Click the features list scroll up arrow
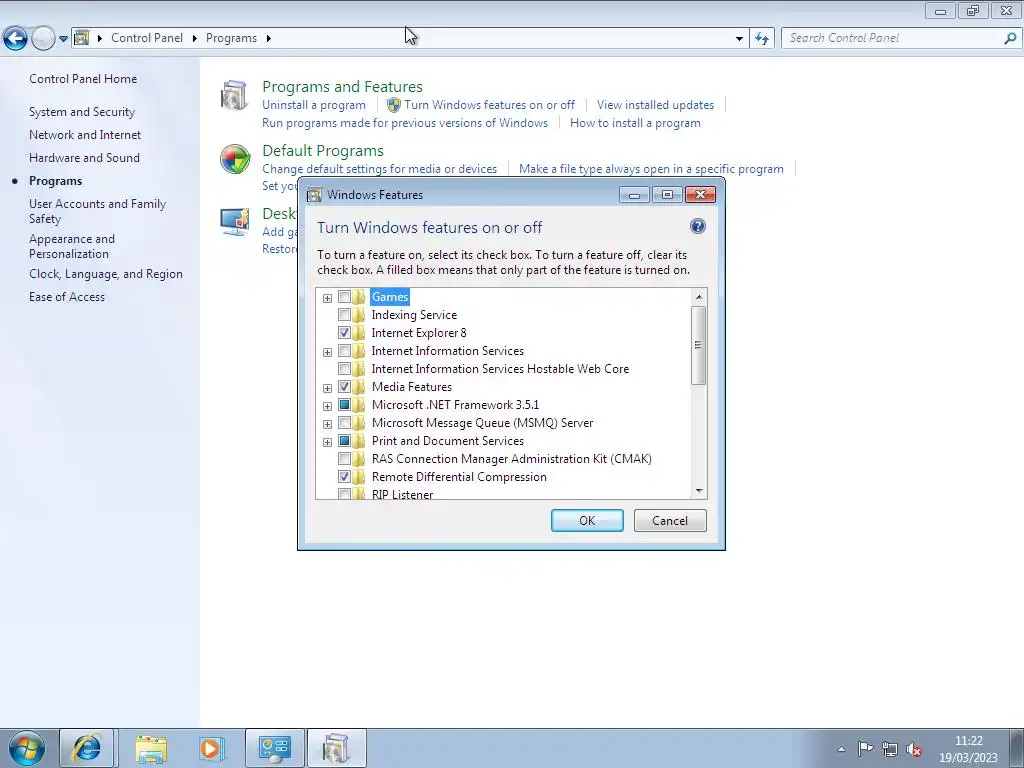 (699, 296)
